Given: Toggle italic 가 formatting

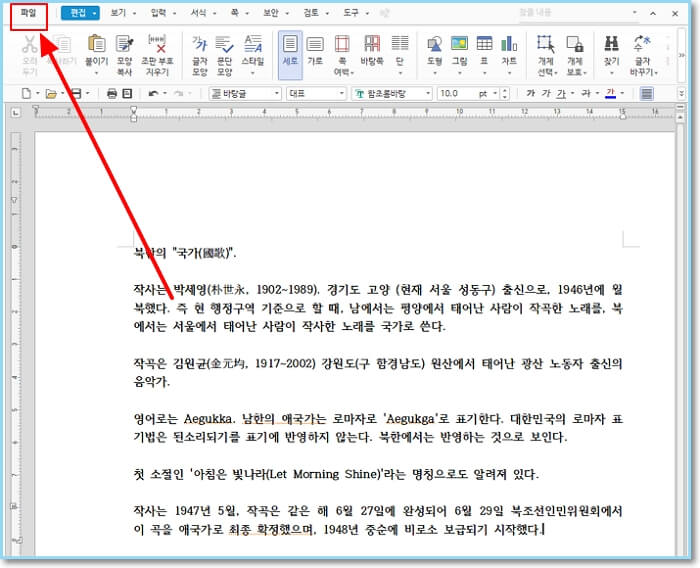Looking at the screenshot, I should pos(546,93).
